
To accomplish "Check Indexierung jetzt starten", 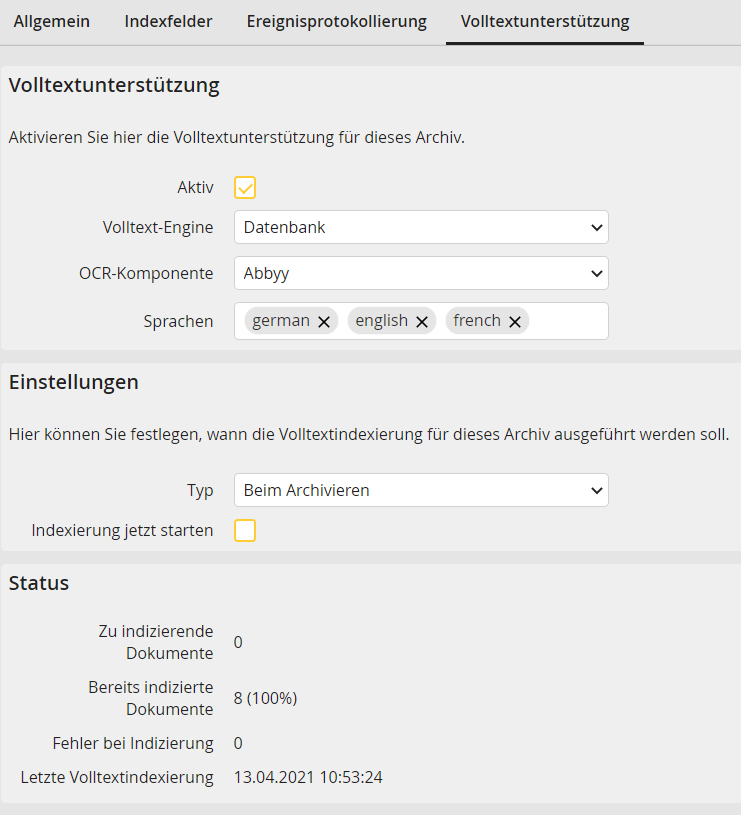I will pos(244,530).
